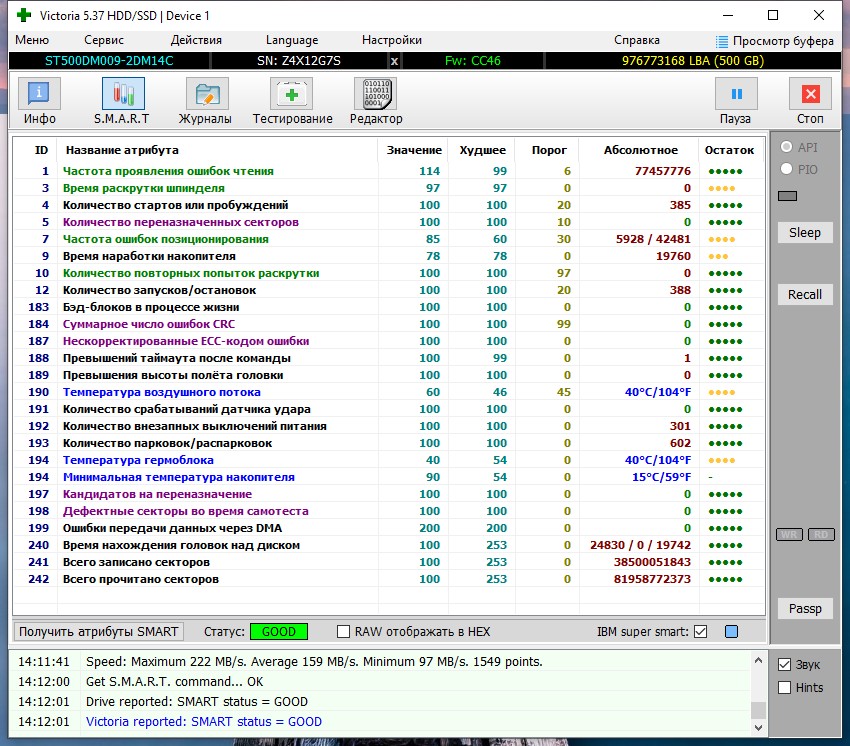Enable the Hints checkbox
This screenshot has height=746, width=850.
(x=784, y=687)
